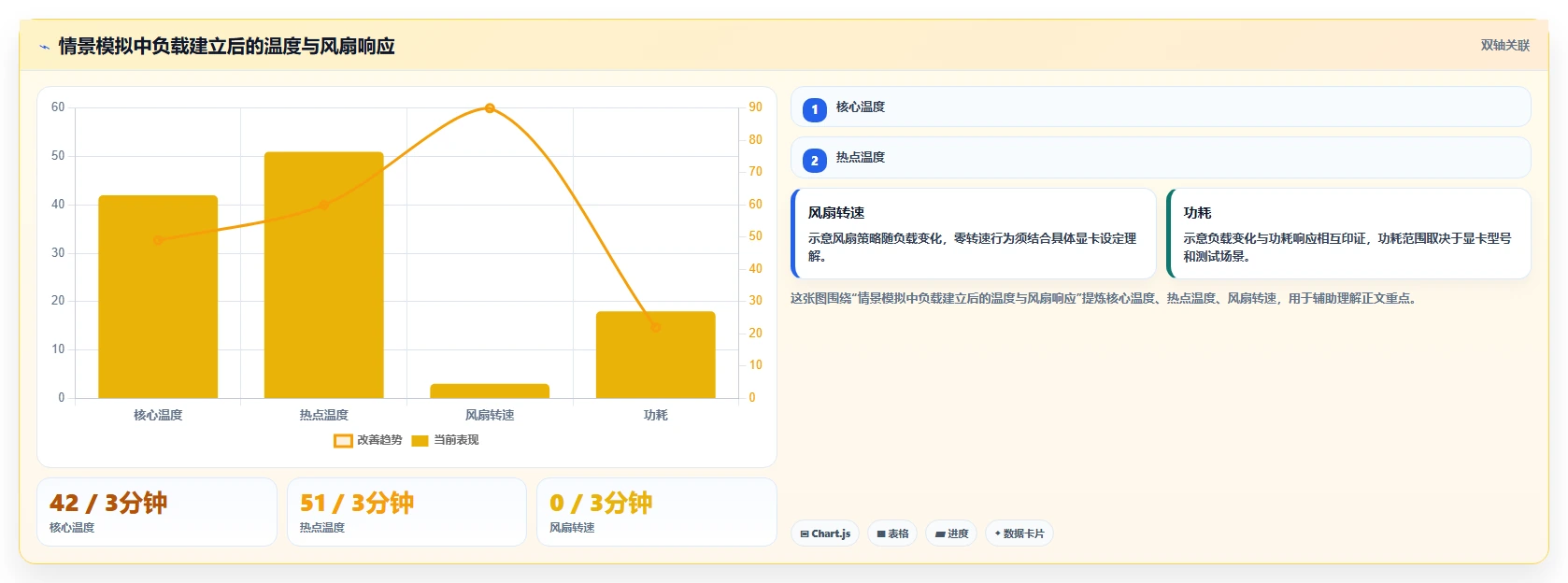Viewport: 1568px width, 583px height.
Task: Toggle the 改善趋势 legend swatch
Action: [343, 440]
